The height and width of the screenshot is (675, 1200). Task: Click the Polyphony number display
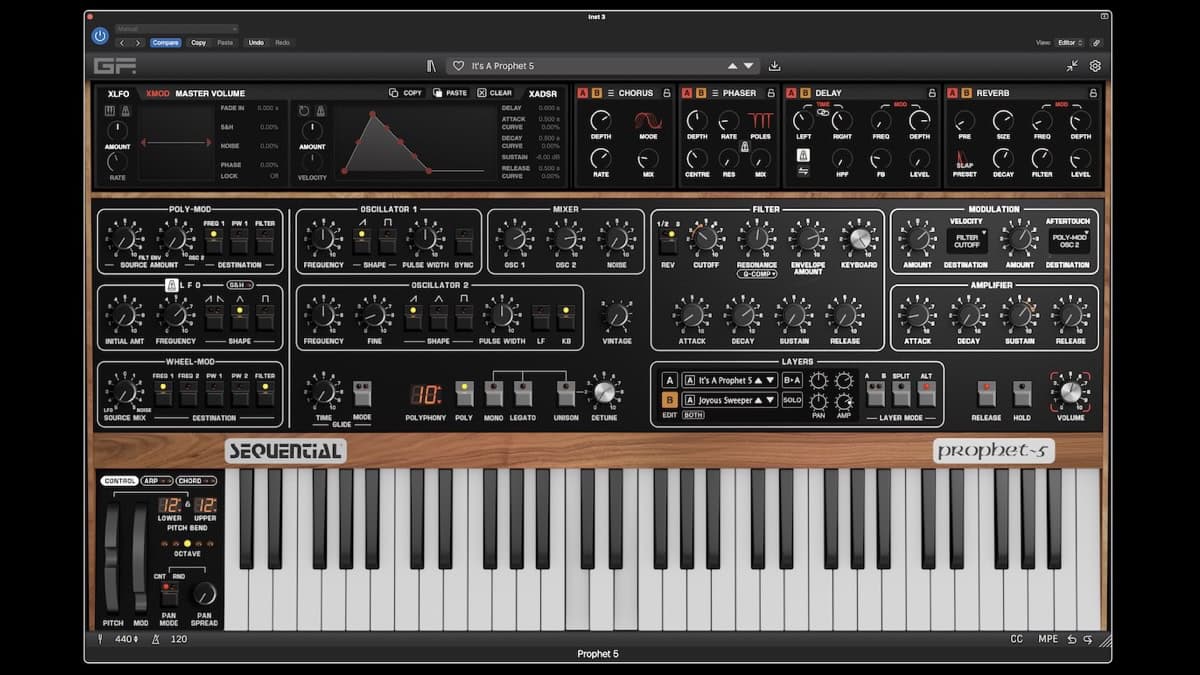(x=425, y=393)
